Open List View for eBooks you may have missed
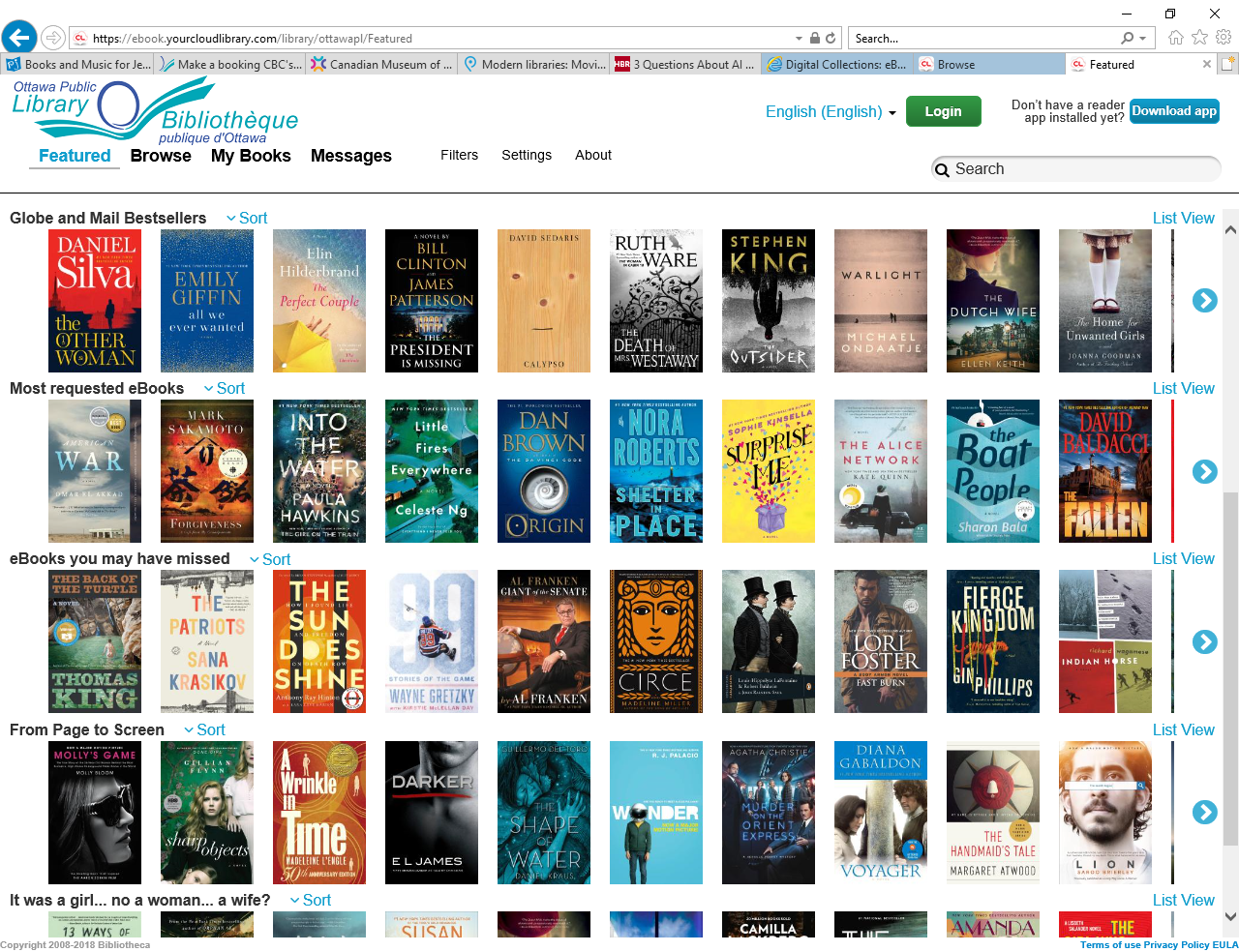The width and height of the screenshot is (1239, 952). [1183, 559]
